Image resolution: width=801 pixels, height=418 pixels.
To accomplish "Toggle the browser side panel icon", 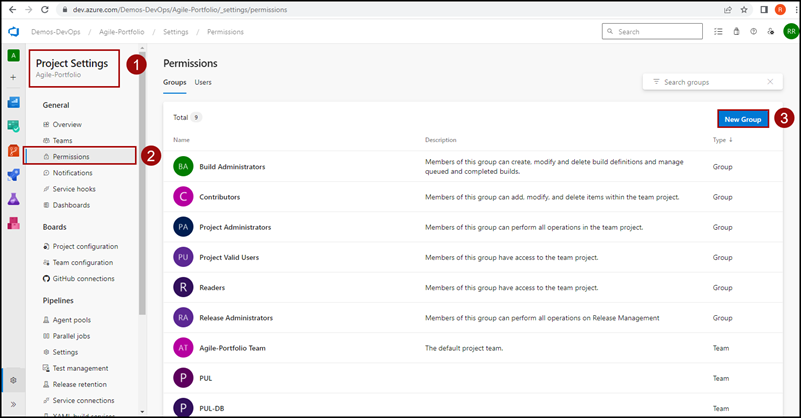I will (764, 9).
